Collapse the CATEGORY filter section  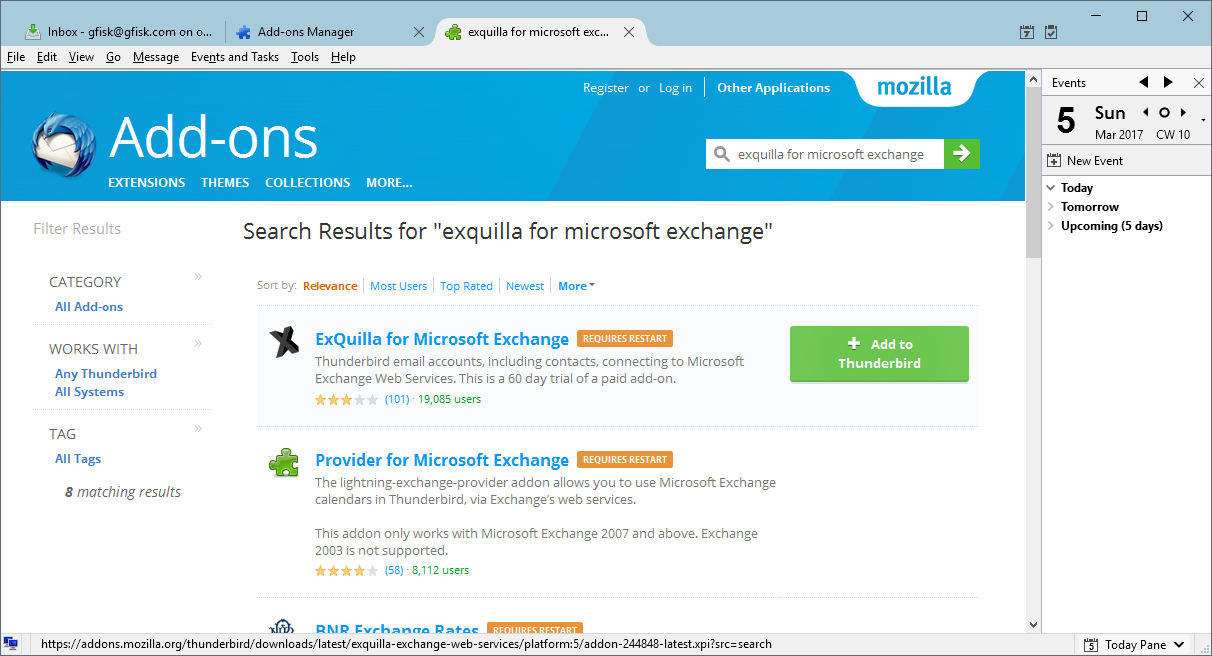click(198, 277)
